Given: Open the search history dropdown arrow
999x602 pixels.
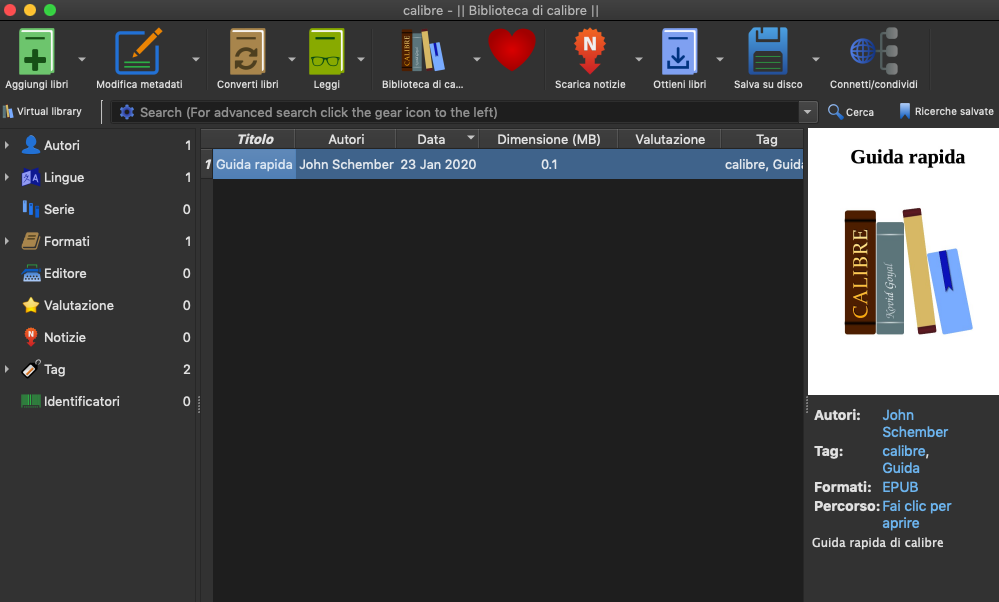Looking at the screenshot, I should tap(807, 112).
